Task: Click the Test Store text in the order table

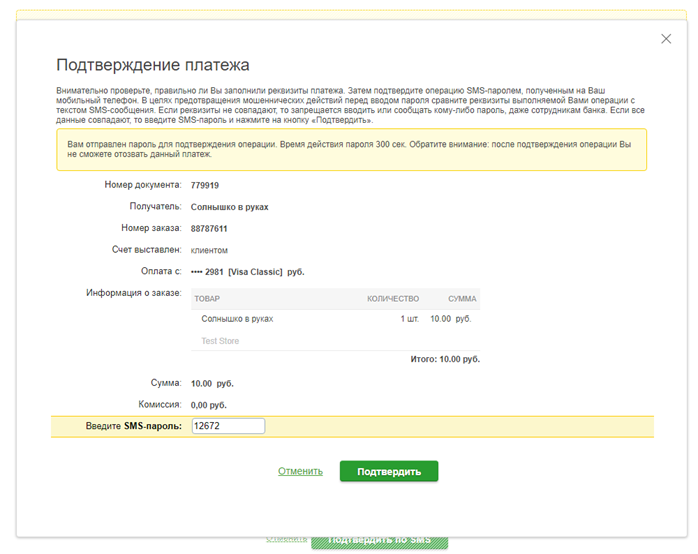Action: 220,341
